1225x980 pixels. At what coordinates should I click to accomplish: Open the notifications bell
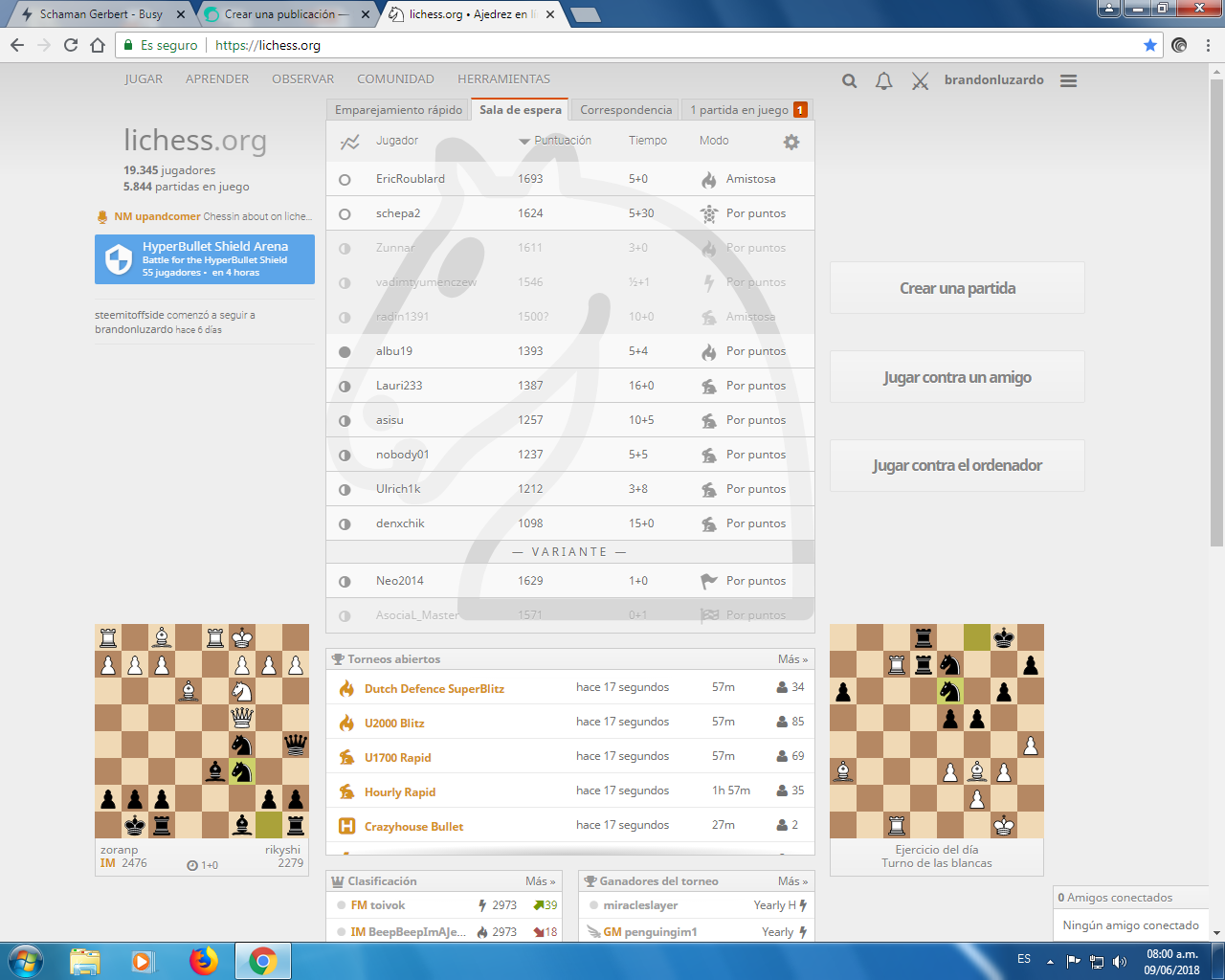tap(884, 80)
